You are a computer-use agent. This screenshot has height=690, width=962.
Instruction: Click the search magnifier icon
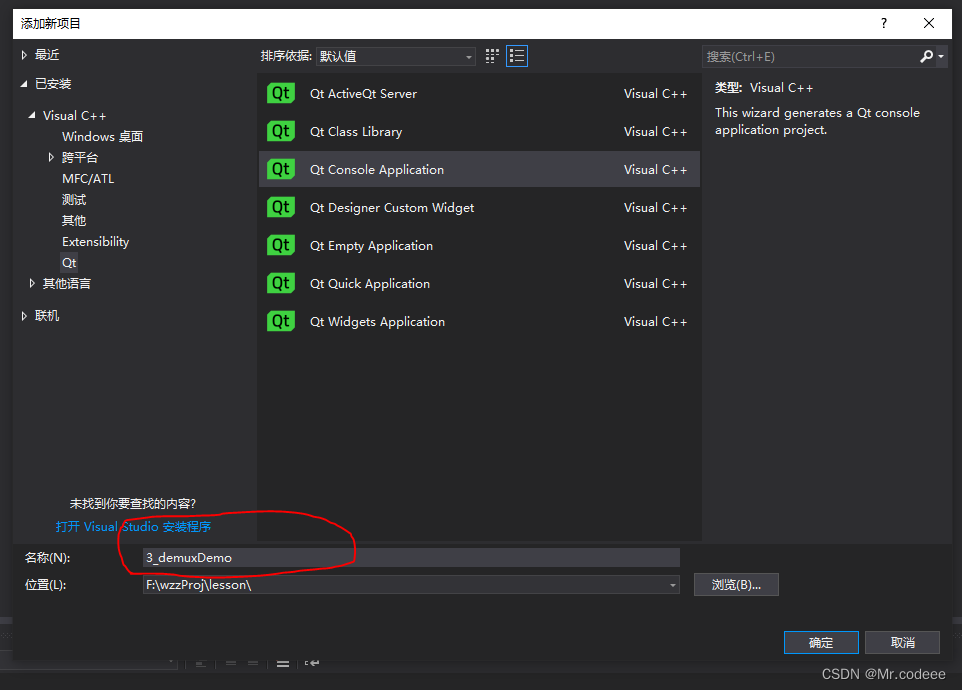[926, 56]
